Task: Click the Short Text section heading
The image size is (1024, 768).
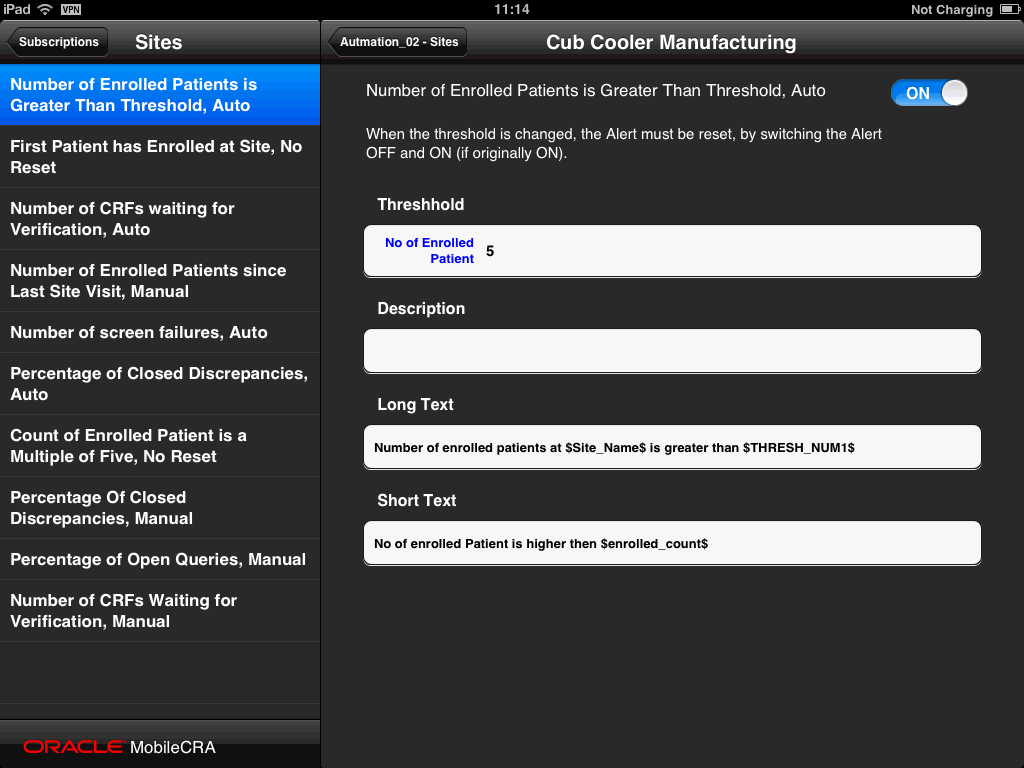Action: (x=417, y=500)
